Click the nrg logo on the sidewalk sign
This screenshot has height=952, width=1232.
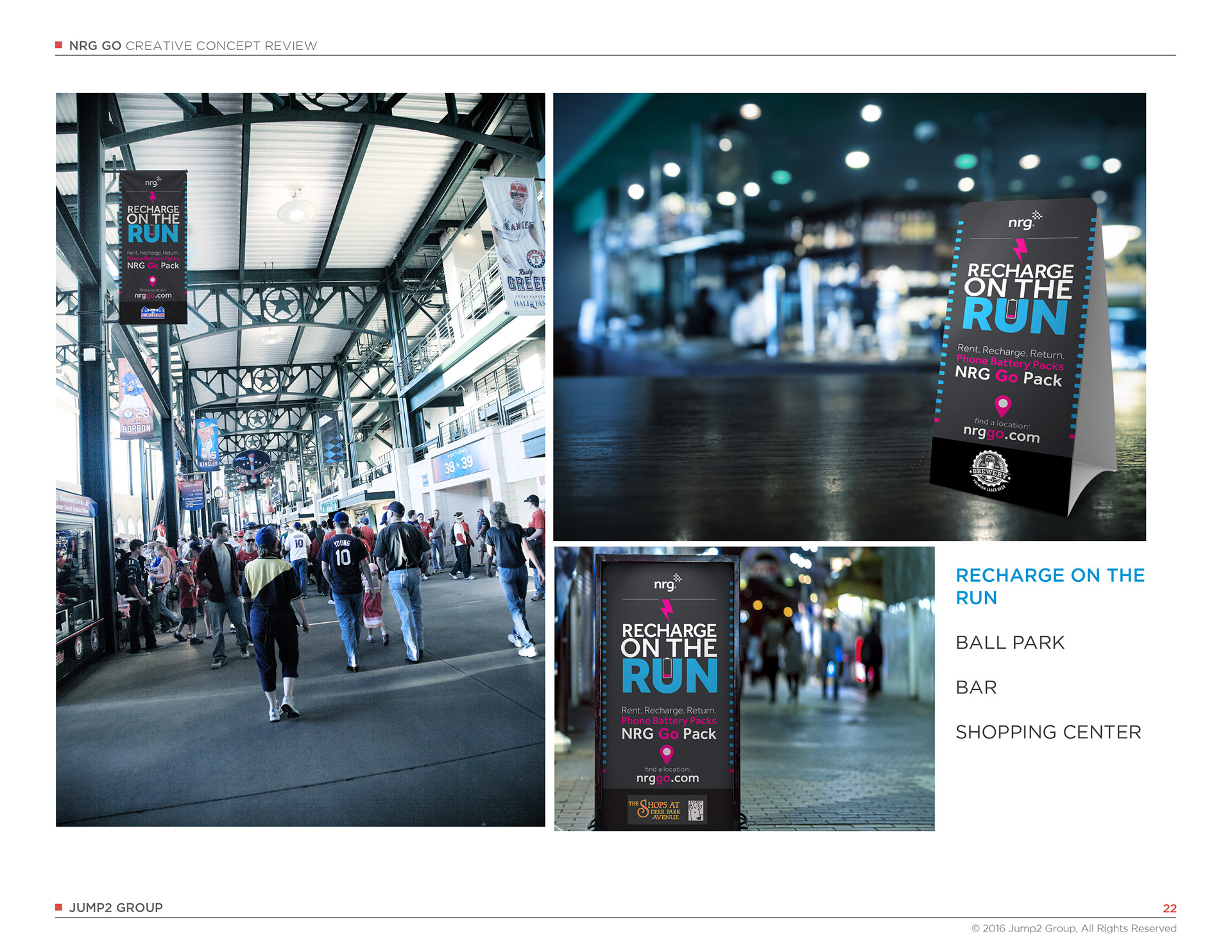coord(667,582)
